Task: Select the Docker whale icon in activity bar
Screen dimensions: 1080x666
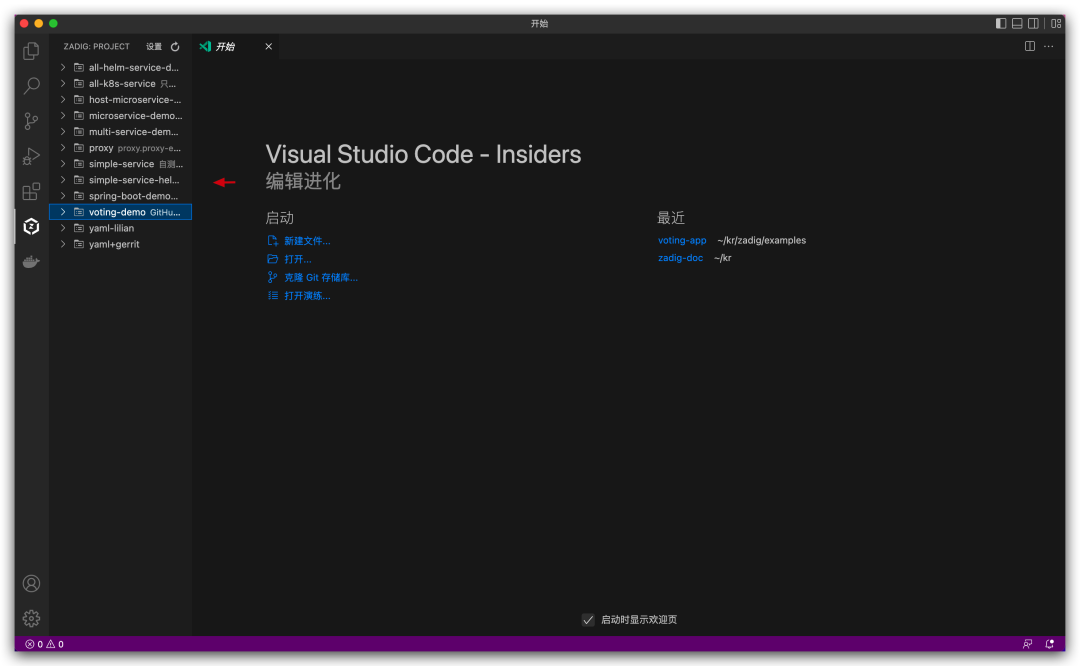Action: [x=30, y=261]
